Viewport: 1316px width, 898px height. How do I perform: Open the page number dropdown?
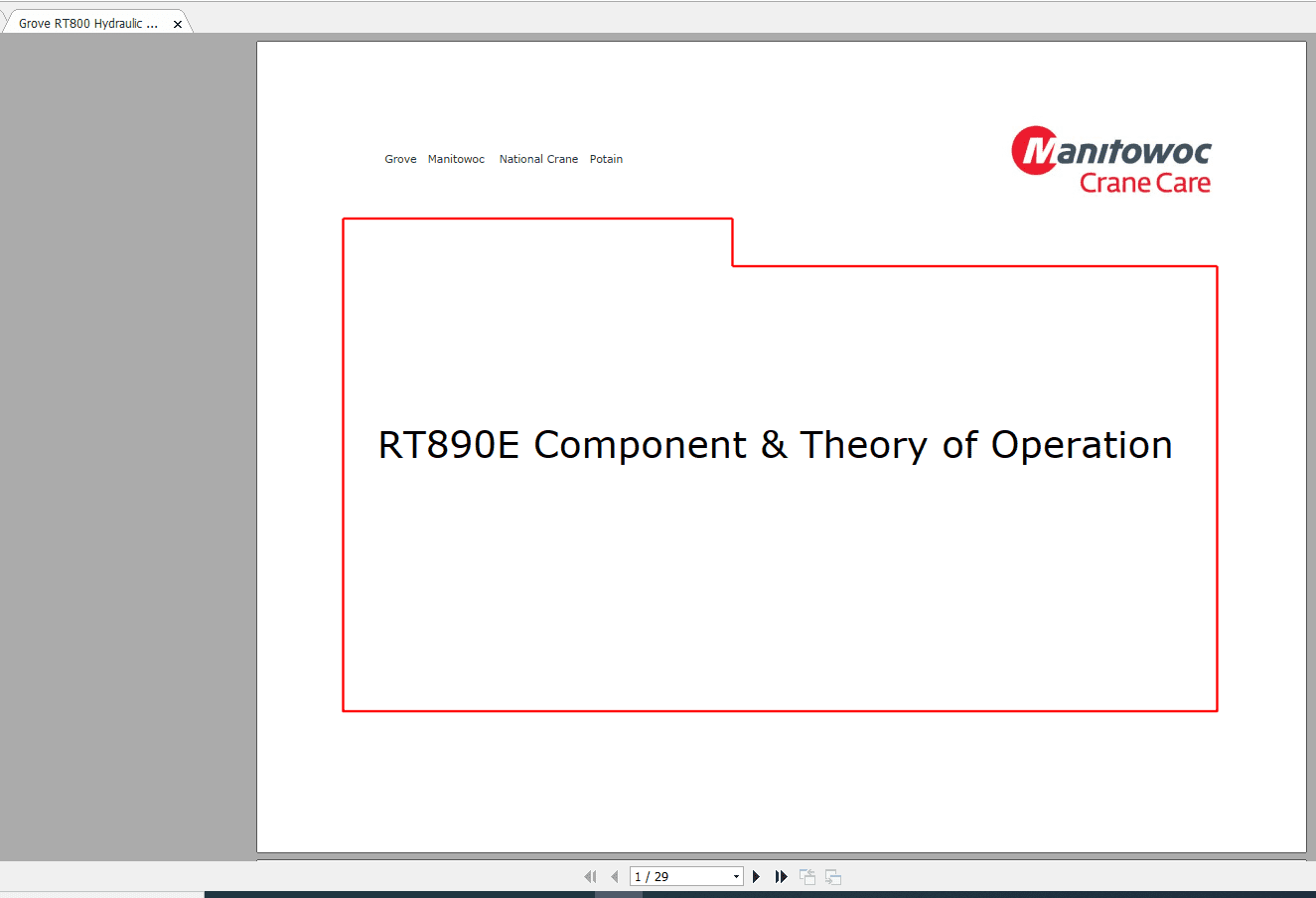736,876
